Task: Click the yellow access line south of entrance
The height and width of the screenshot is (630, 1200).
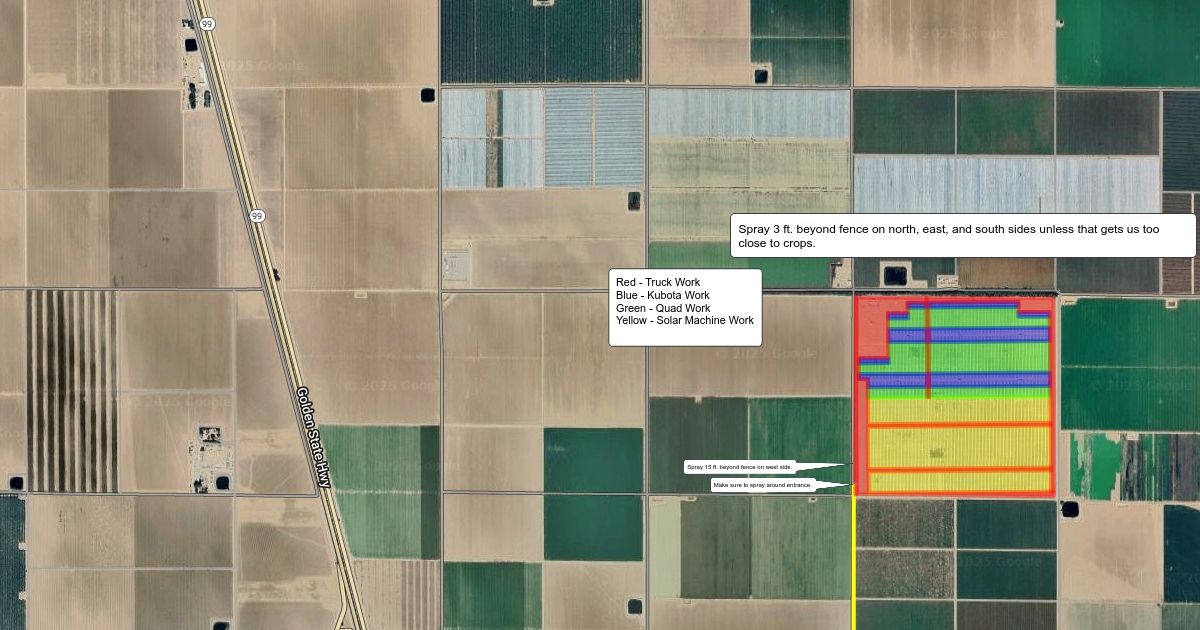Action: tap(853, 560)
